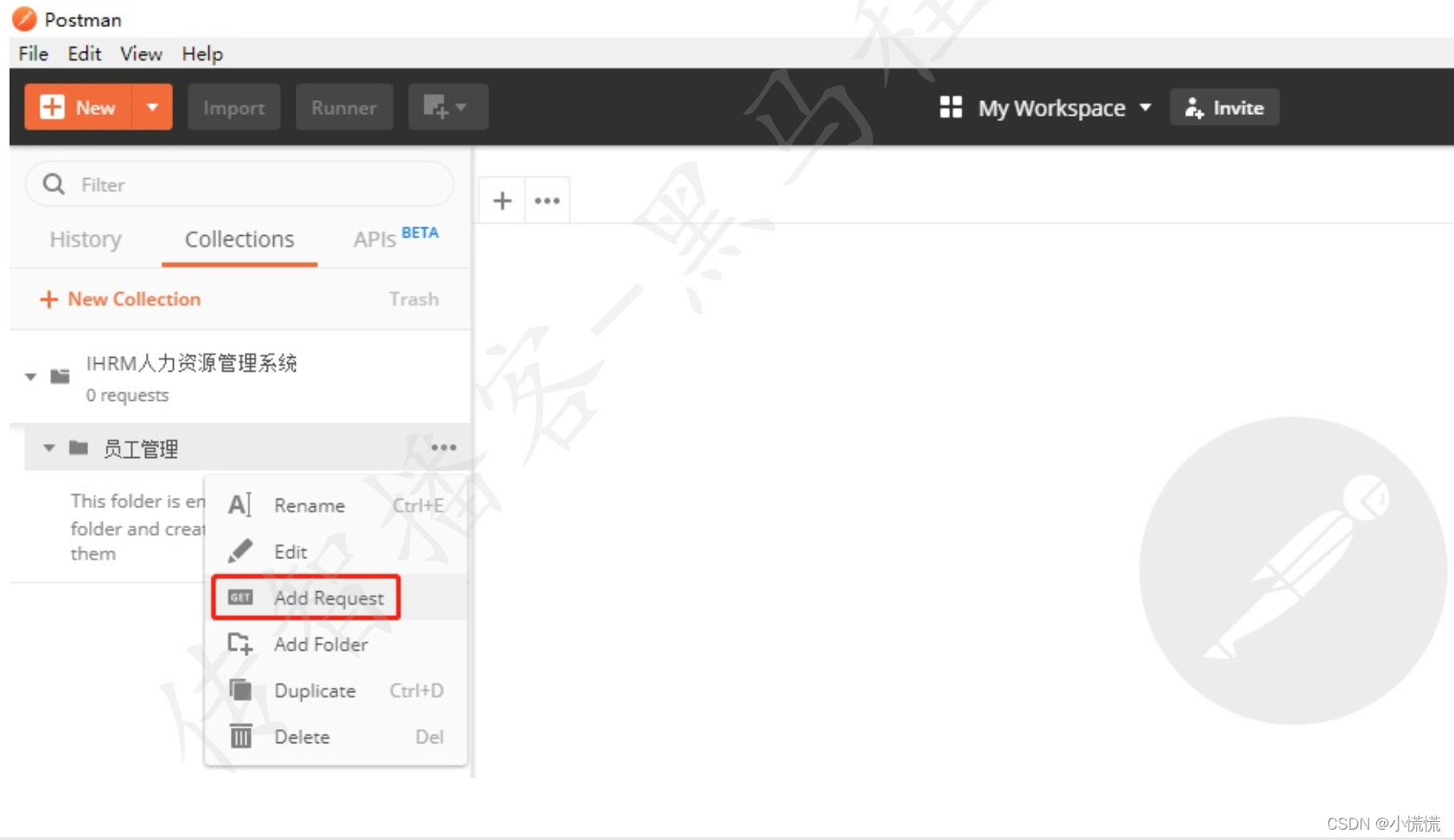Screen dimensions: 1454x840
Task: Click the Invite button
Action: 1224,107
